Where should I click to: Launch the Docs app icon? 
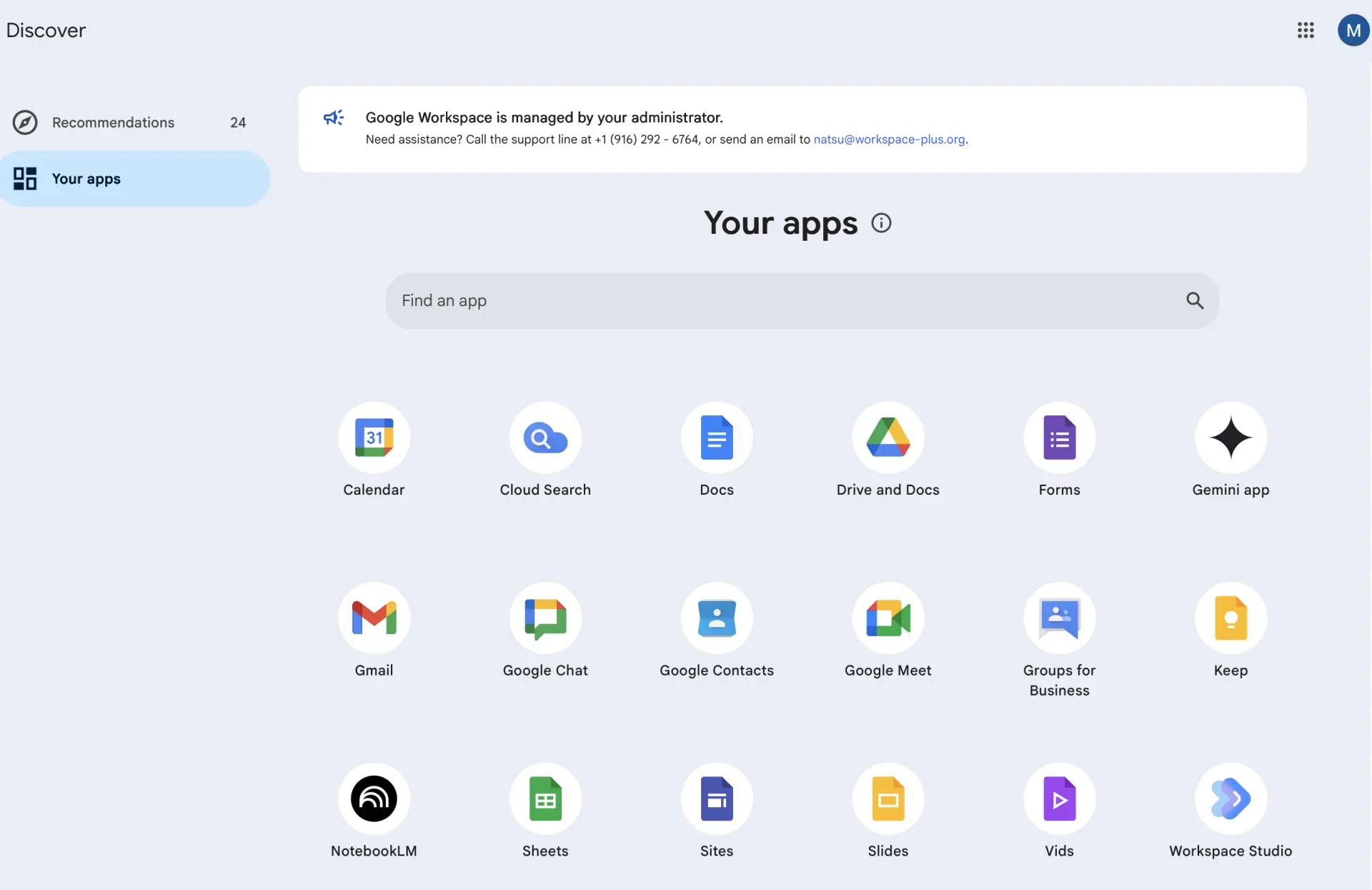click(x=717, y=437)
